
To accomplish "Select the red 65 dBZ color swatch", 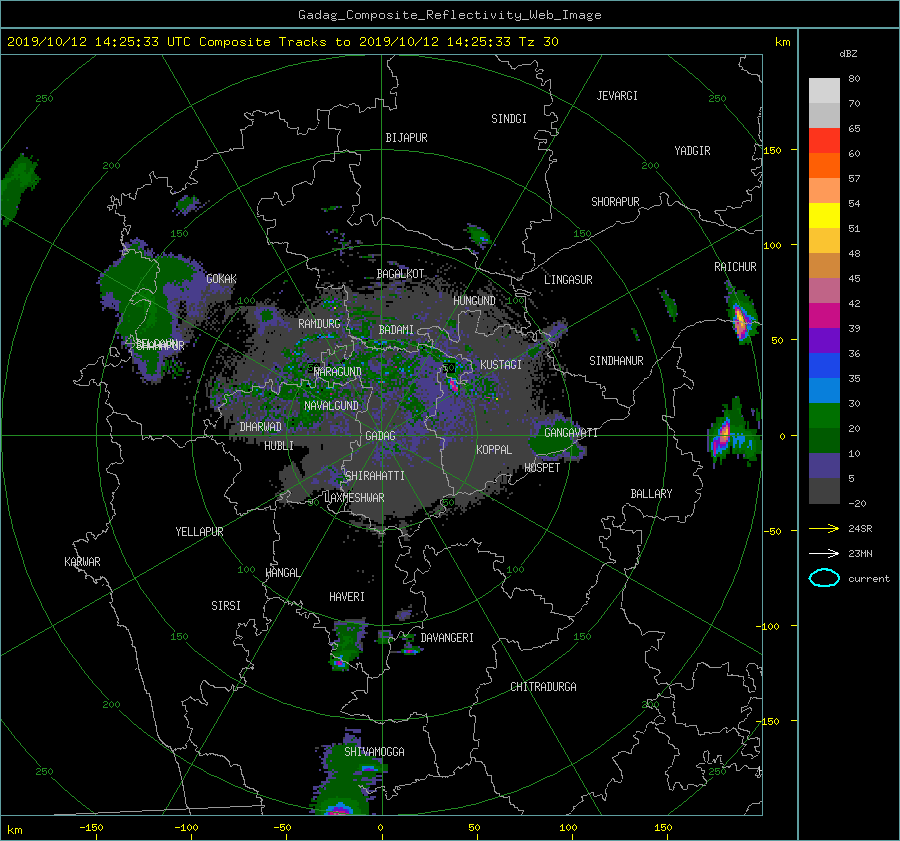I will coord(824,140).
